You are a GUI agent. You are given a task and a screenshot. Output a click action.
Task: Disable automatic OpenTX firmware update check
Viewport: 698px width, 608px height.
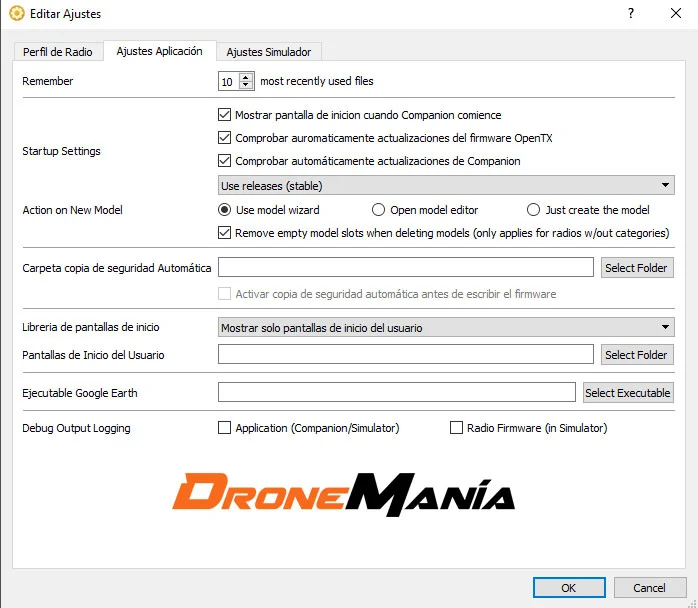click(224, 138)
